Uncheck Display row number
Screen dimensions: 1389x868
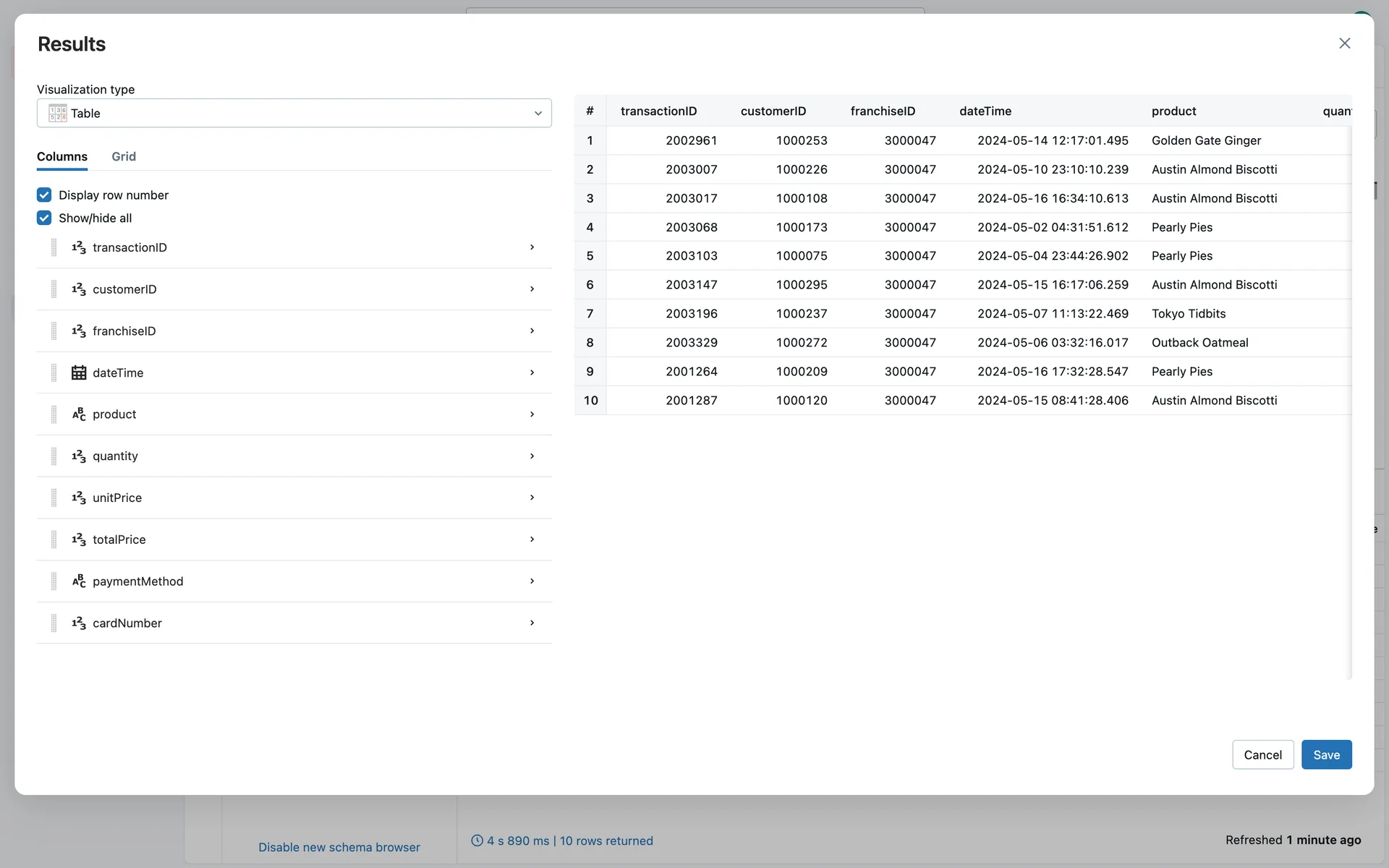[44, 195]
